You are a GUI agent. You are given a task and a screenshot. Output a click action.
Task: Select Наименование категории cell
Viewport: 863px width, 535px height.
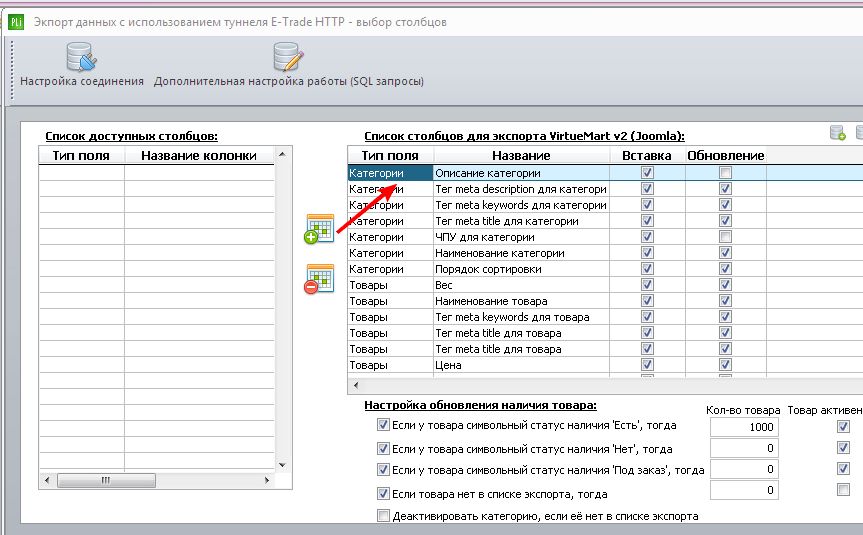(x=521, y=253)
